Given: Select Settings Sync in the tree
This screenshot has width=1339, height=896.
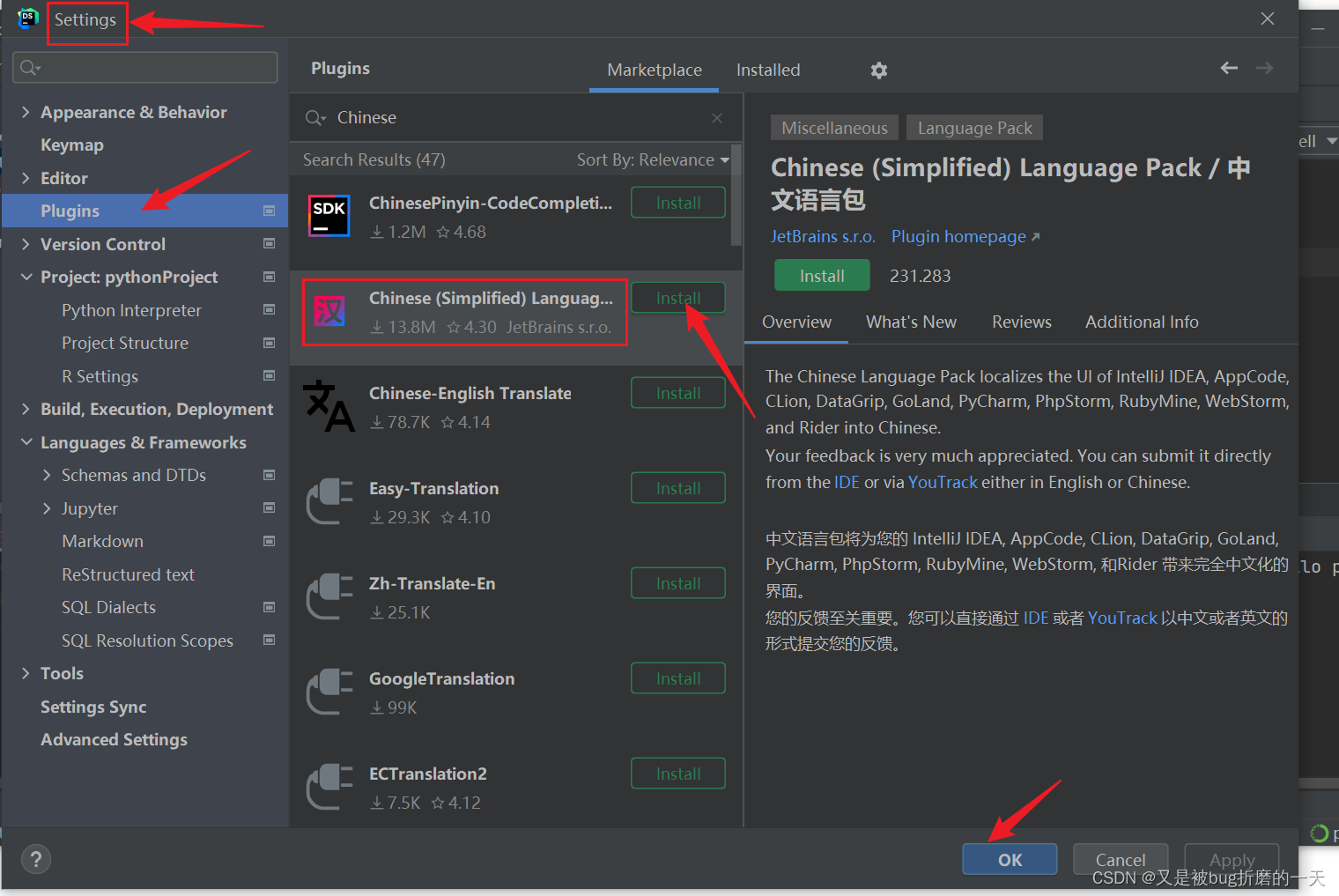Looking at the screenshot, I should [x=93, y=707].
